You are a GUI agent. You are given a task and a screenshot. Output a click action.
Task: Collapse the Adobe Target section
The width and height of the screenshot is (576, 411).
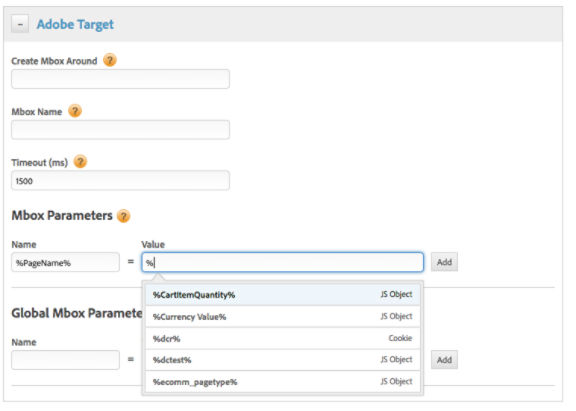tap(20, 24)
